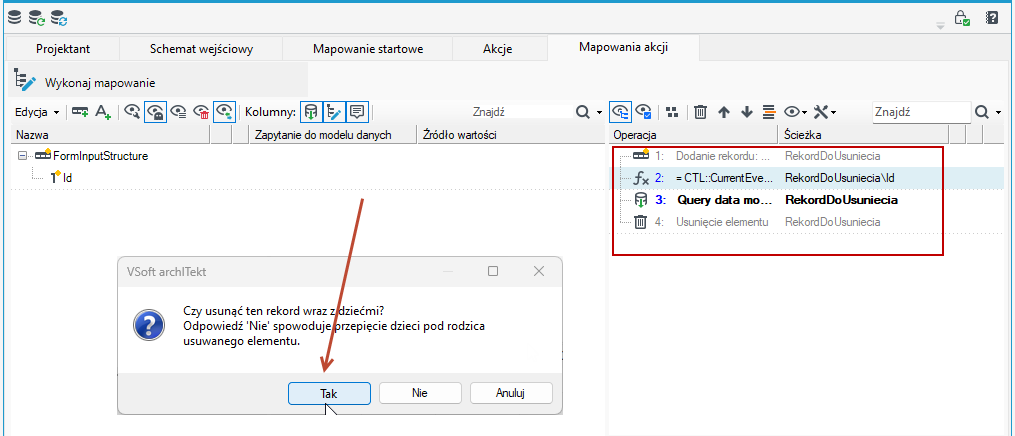Open the Edycja dropdown menu
1015x436 pixels.
pos(37,112)
